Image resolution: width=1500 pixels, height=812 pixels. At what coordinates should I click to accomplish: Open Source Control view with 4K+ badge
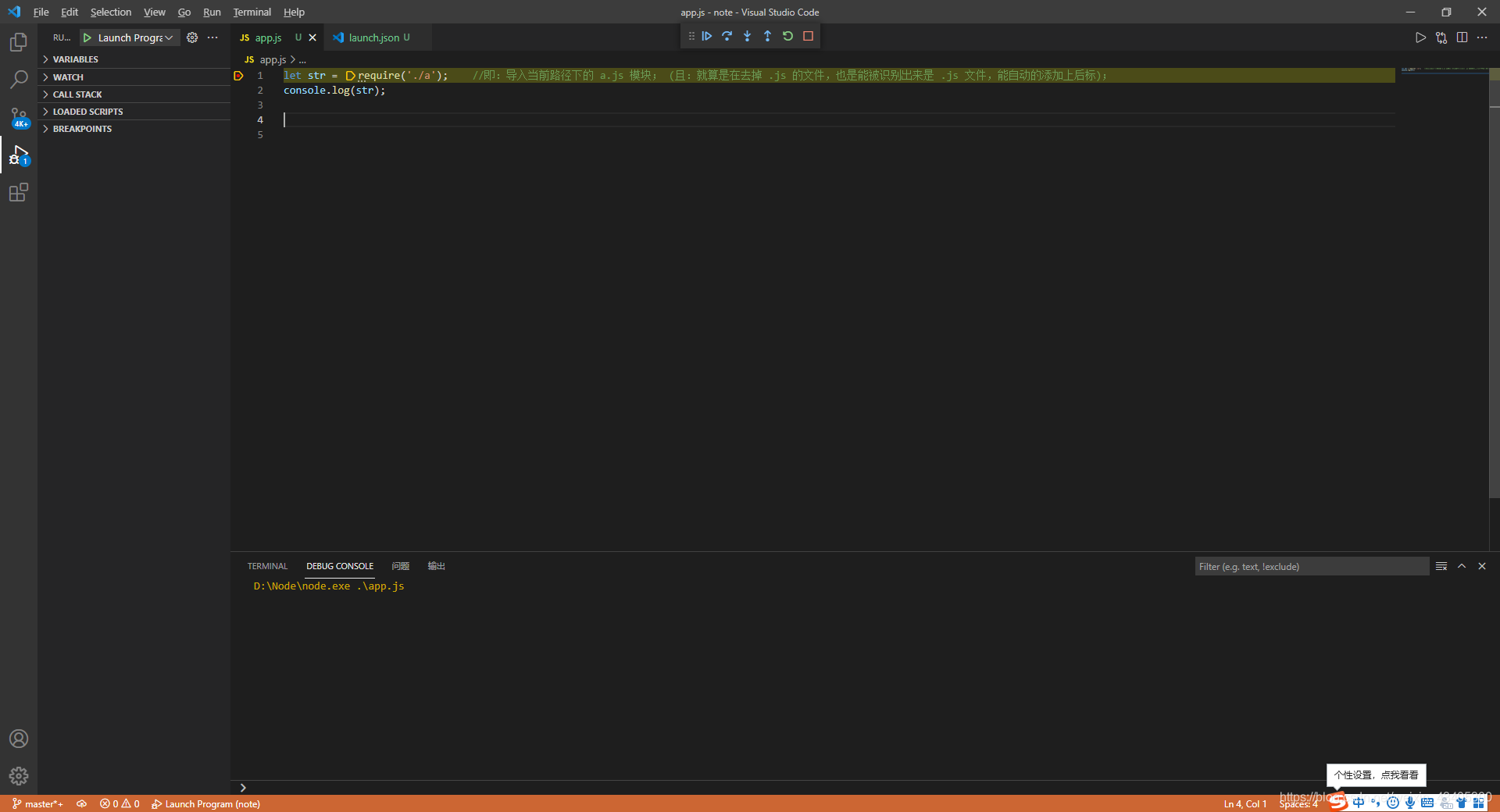tap(19, 117)
